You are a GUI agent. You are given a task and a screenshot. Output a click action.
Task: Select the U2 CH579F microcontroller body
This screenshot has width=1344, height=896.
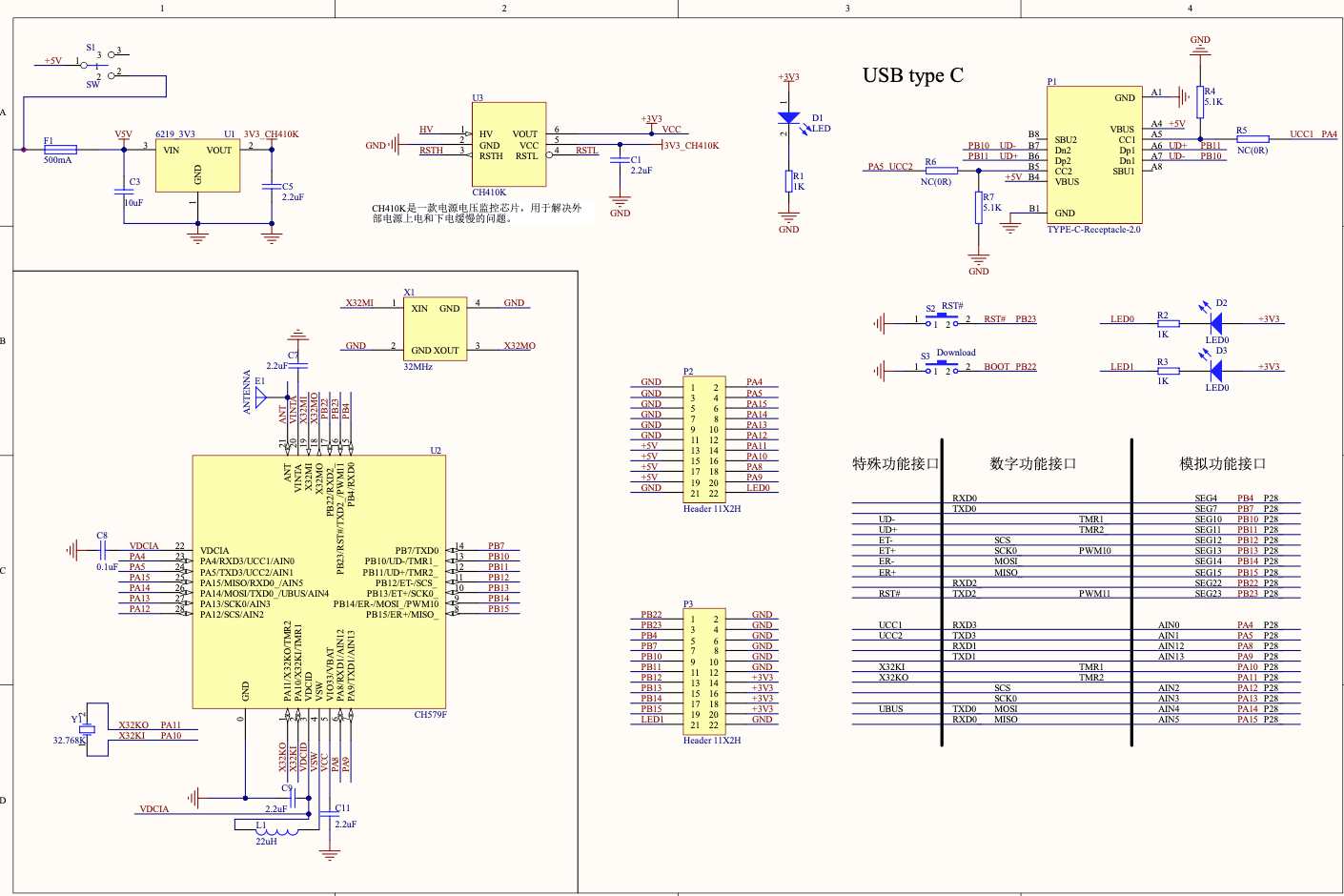pyautogui.click(x=319, y=581)
